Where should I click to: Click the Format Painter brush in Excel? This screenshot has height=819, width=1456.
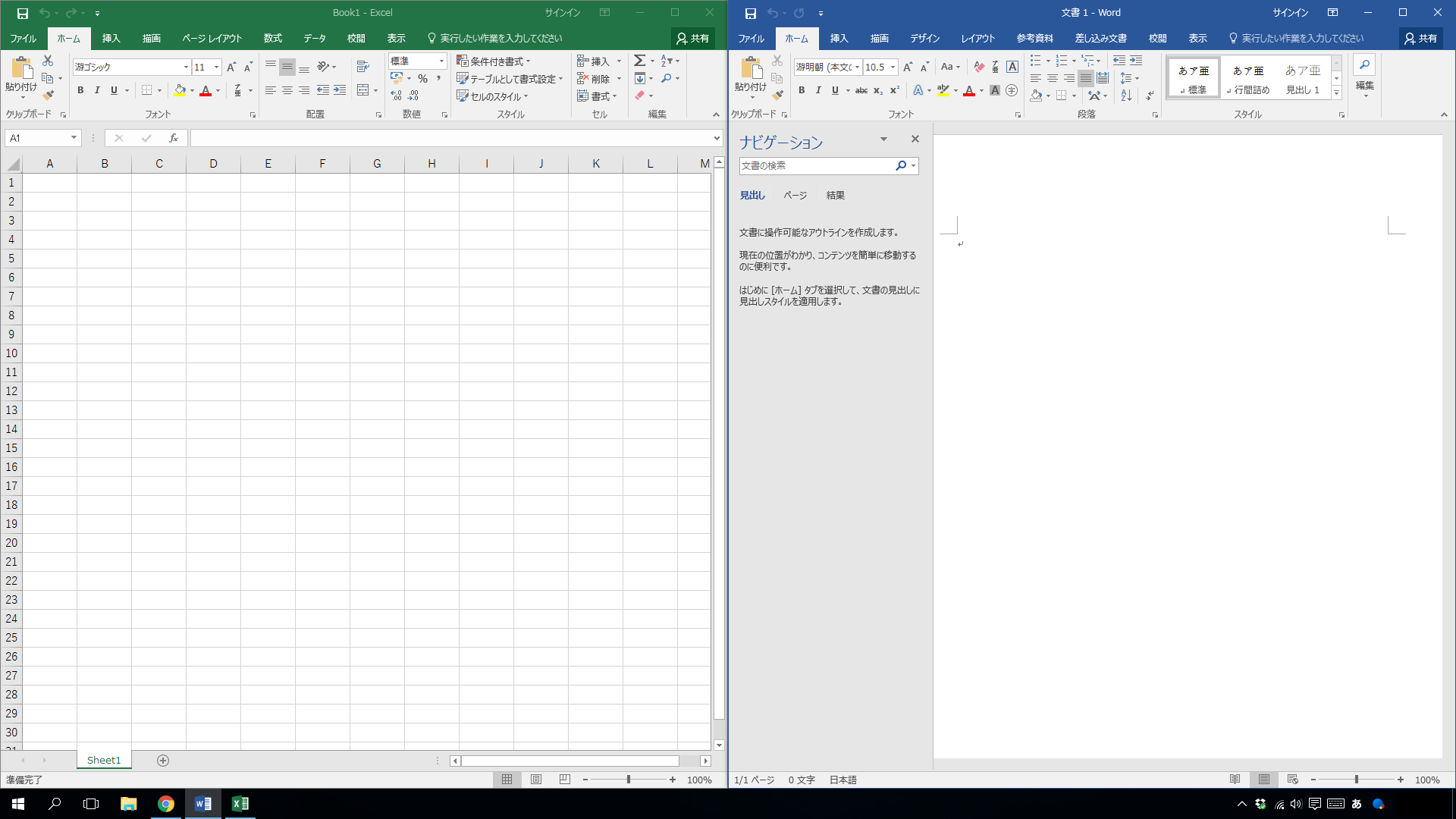pyautogui.click(x=48, y=96)
